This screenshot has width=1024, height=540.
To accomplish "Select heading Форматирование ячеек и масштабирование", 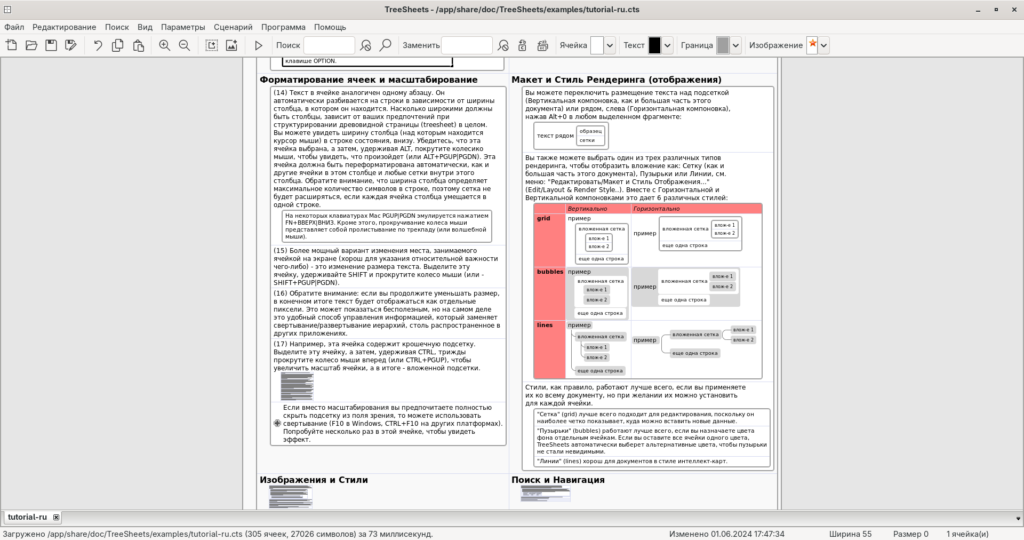I will click(x=368, y=80).
